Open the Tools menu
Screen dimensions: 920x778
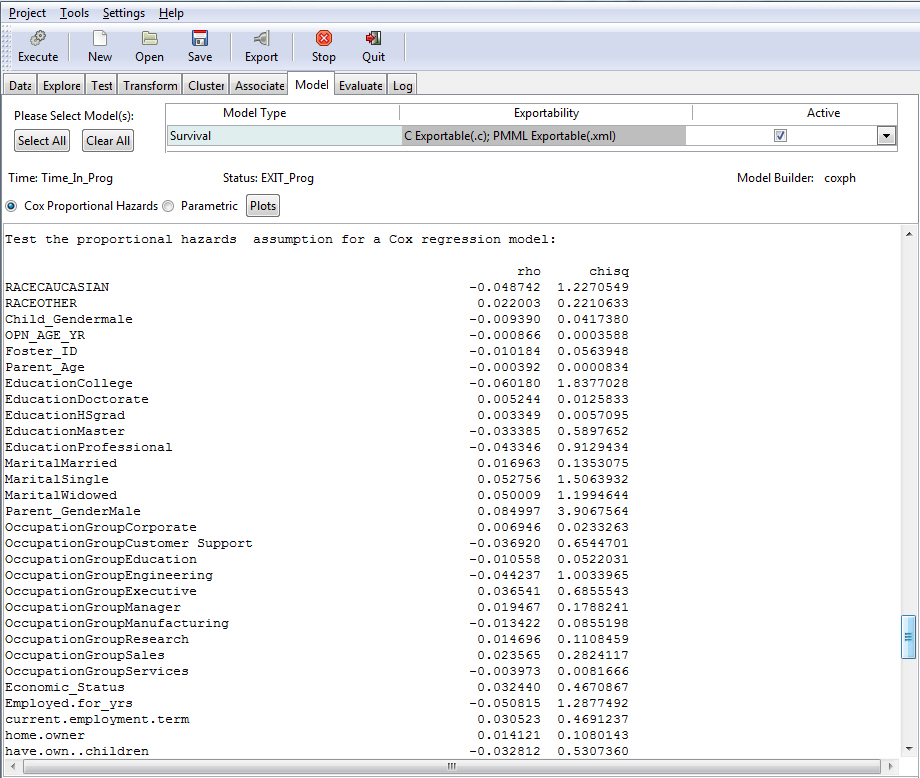click(75, 13)
